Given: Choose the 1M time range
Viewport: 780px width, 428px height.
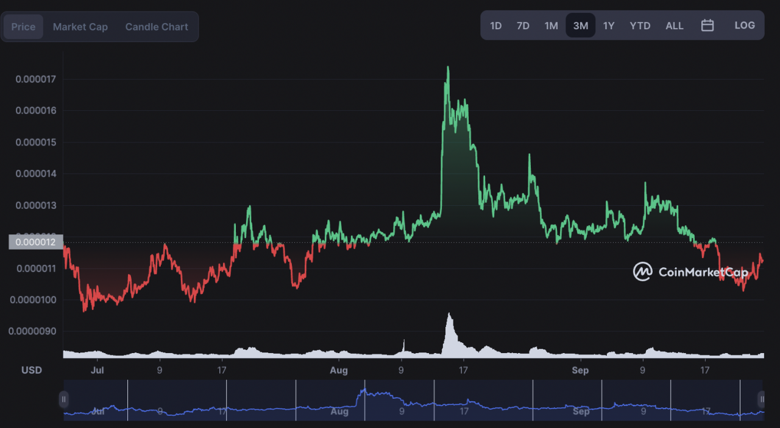Looking at the screenshot, I should coord(551,26).
